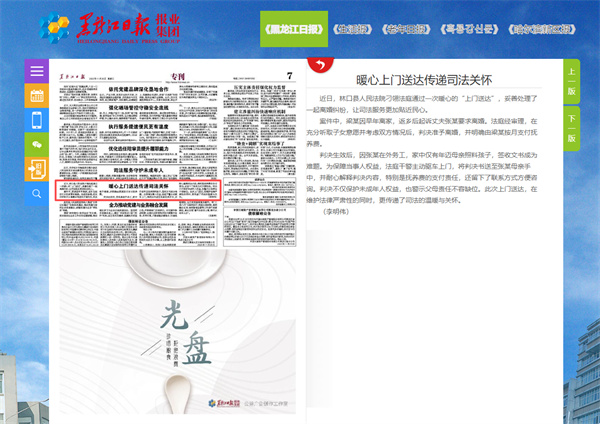Viewport: 600px width, 424px height.
Task: Click the green WeChat icon
Action: click(37, 144)
